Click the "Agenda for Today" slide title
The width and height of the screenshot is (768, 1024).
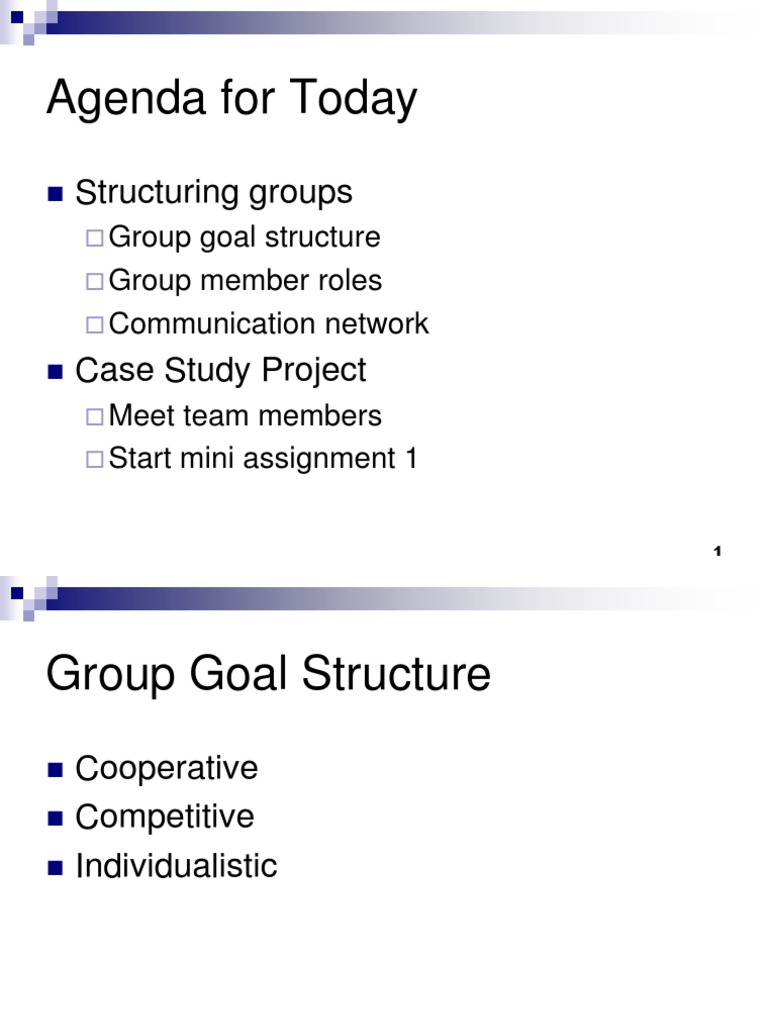231,100
